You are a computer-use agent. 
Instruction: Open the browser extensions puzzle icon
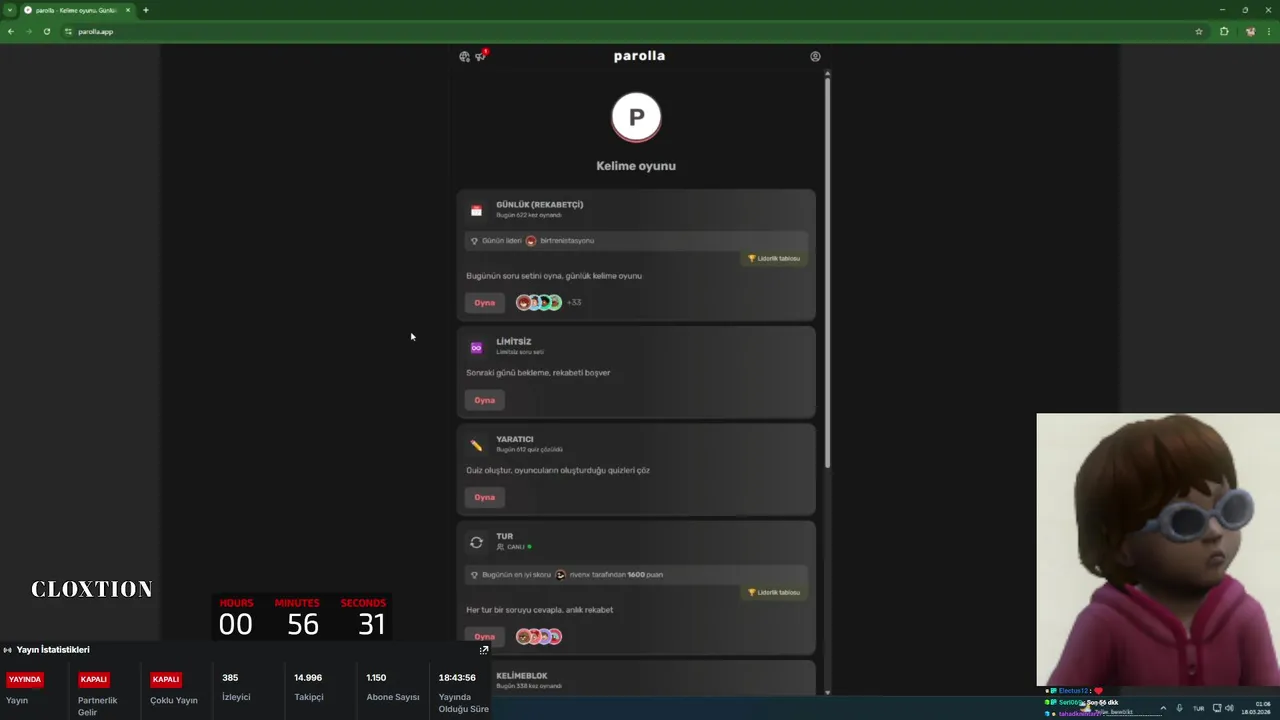tap(1224, 31)
